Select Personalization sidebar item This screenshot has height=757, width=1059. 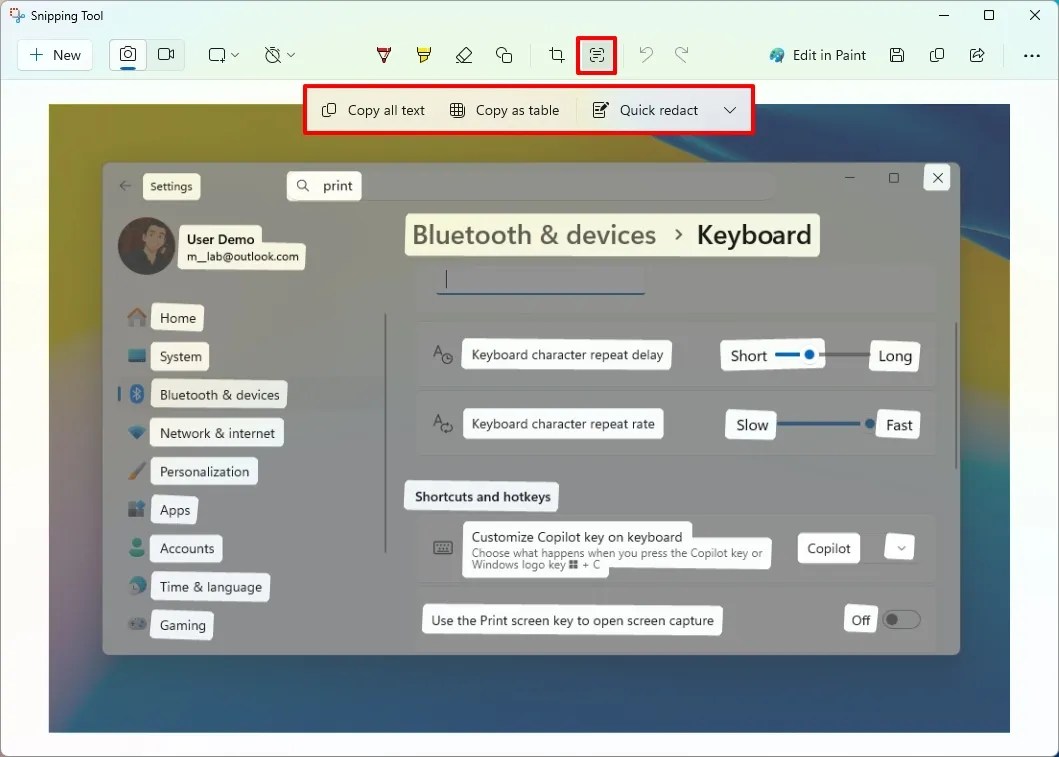[205, 472]
